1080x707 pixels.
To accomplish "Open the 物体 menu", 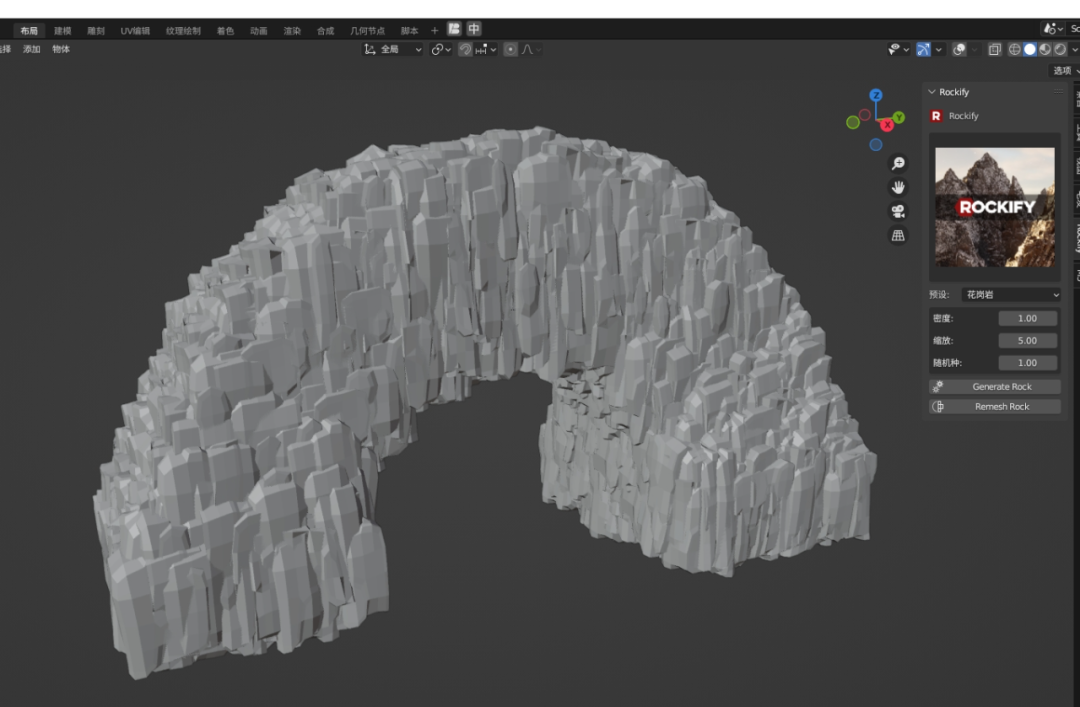I will tap(61, 49).
